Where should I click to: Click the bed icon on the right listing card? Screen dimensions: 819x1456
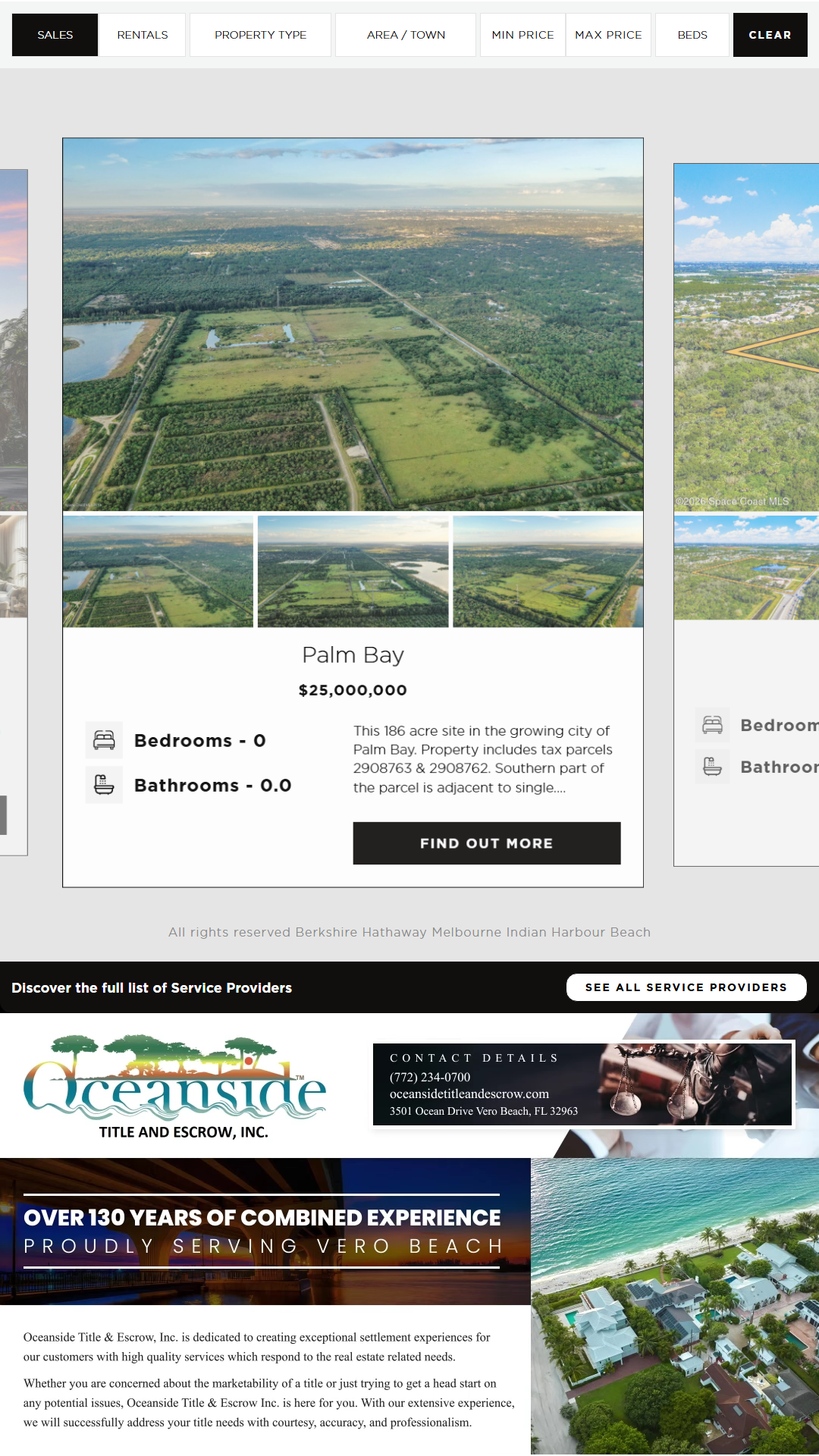[x=712, y=725]
